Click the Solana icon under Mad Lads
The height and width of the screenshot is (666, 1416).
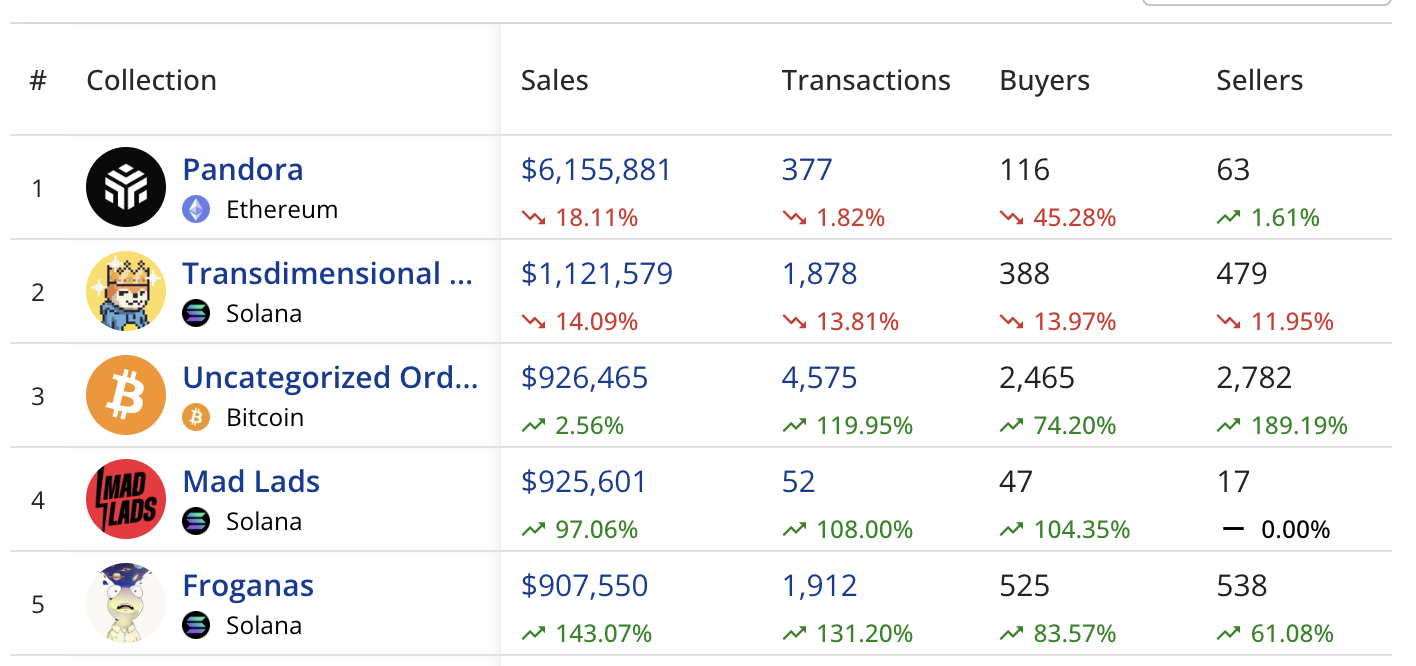tap(196, 521)
